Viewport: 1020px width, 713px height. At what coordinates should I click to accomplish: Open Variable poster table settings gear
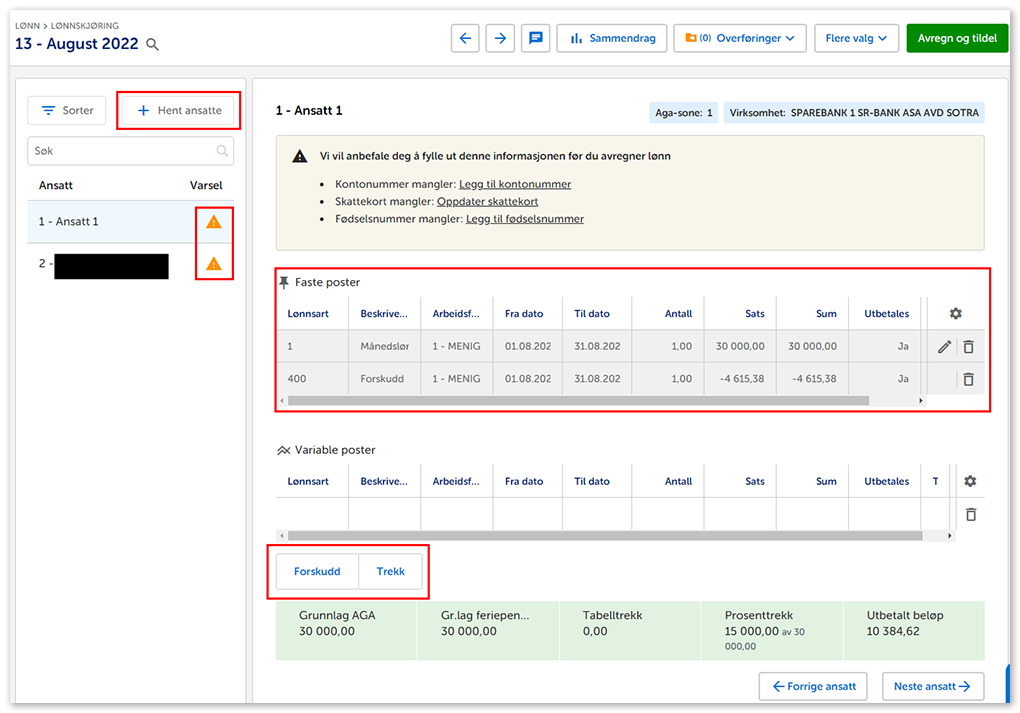(969, 481)
